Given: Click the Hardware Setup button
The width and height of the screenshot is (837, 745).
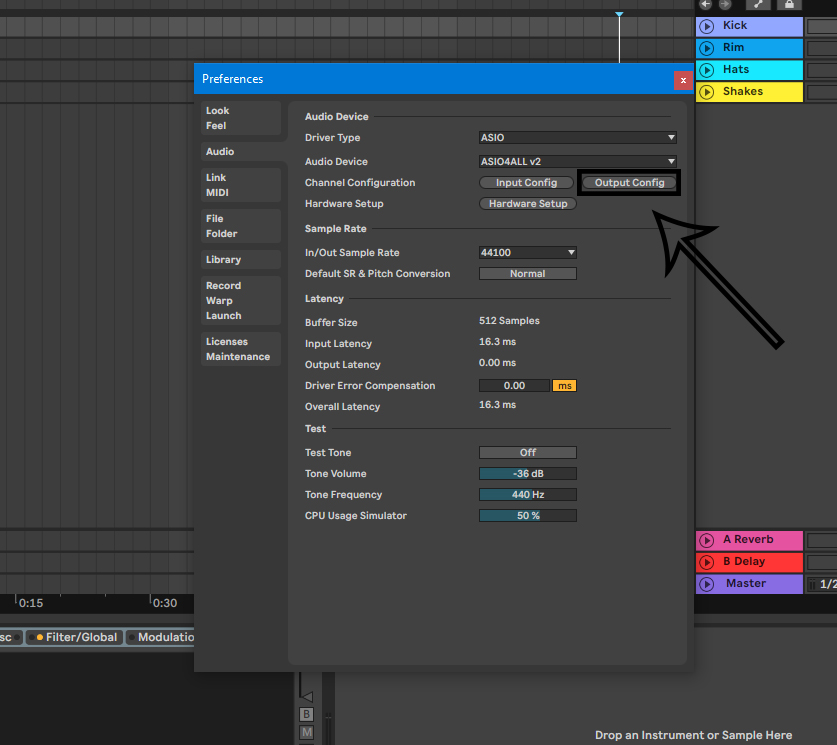Looking at the screenshot, I should pos(528,204).
